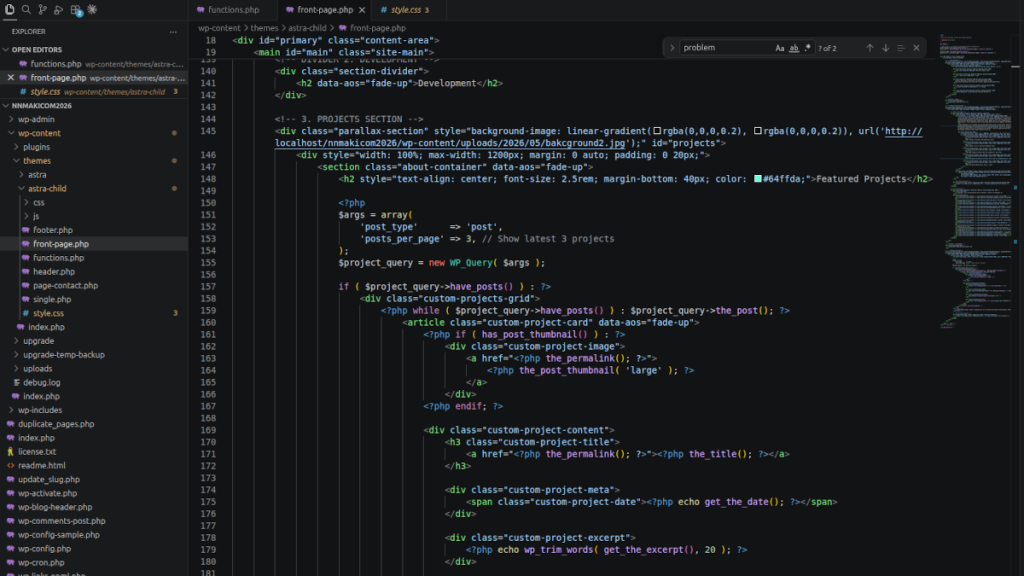Open the Extensions view icon with badge
The height and width of the screenshot is (576, 1024).
coord(76,10)
